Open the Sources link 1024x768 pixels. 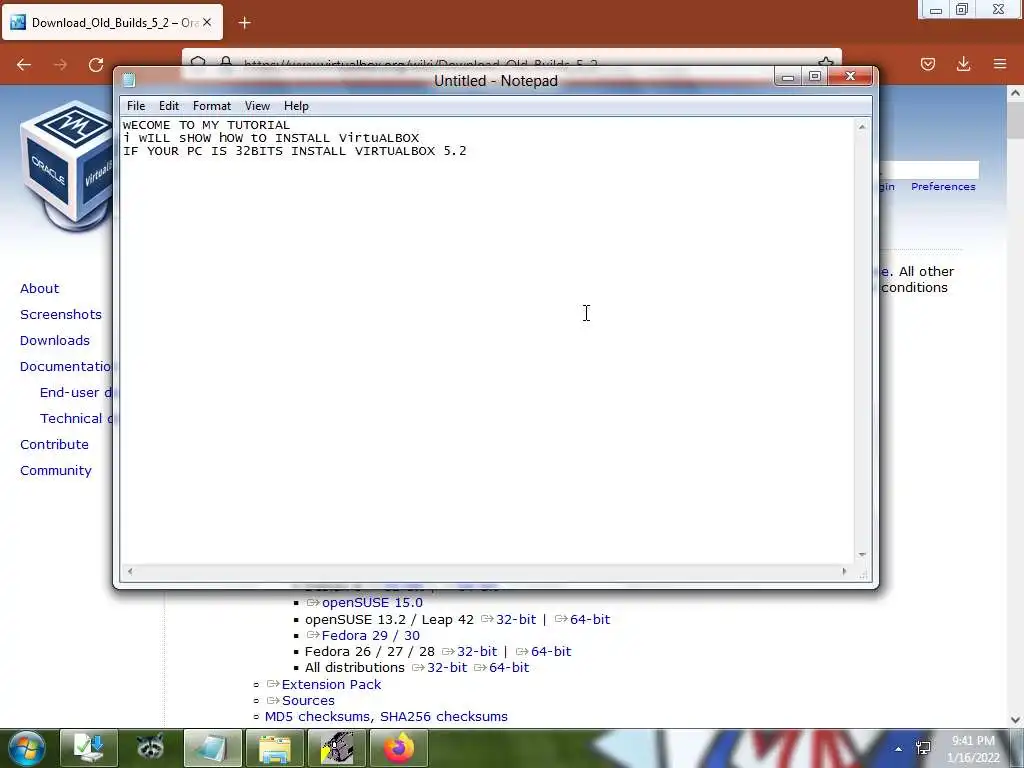(308, 701)
